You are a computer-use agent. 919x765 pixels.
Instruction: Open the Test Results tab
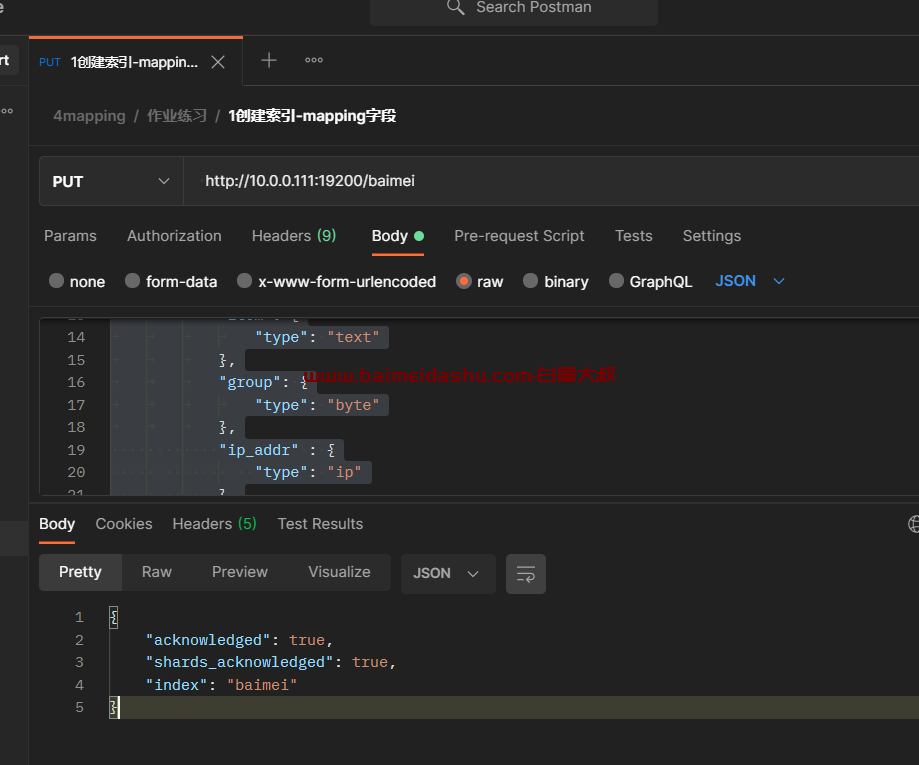pos(320,523)
